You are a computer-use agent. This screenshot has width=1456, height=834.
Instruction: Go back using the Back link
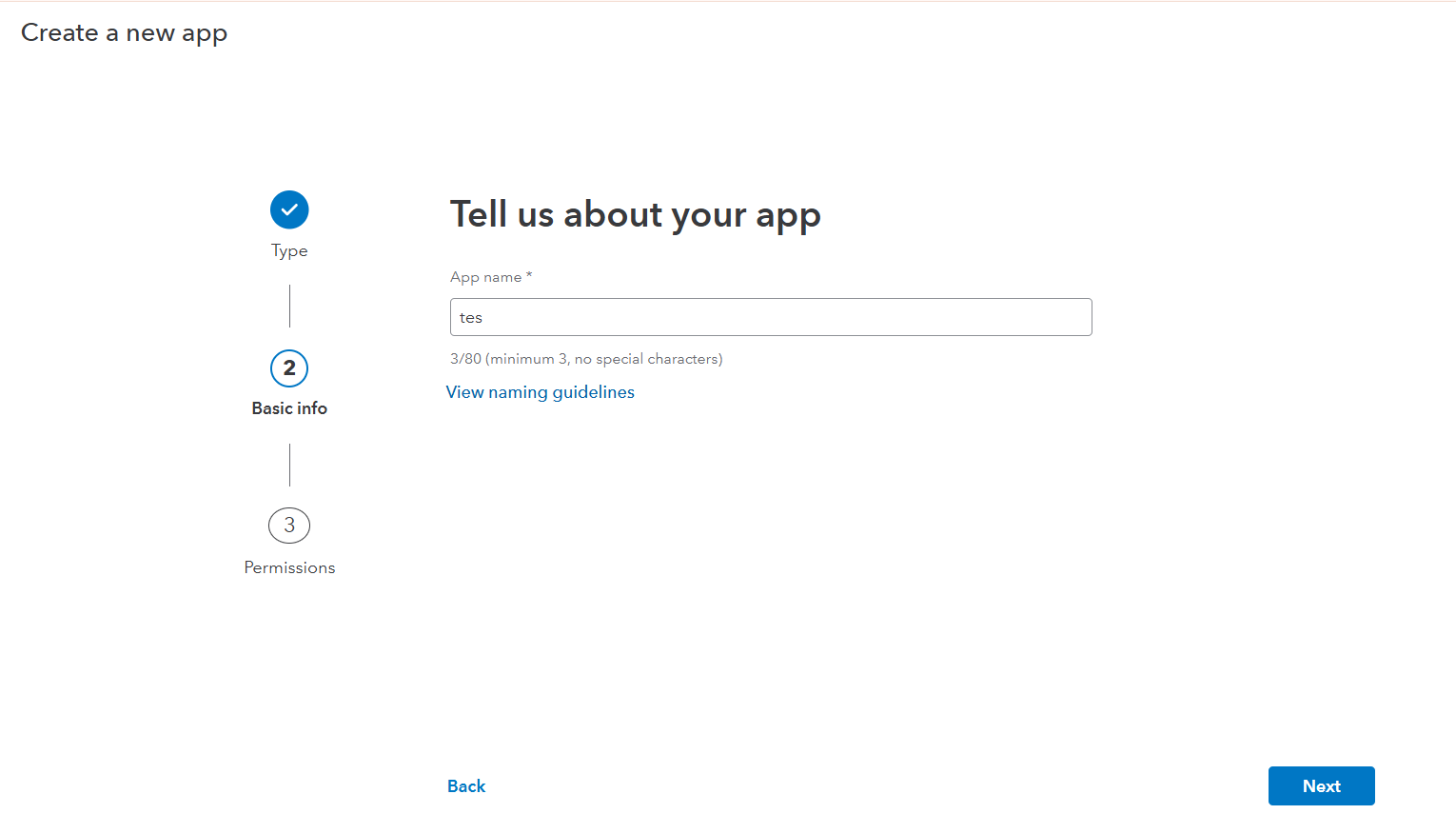click(x=466, y=786)
